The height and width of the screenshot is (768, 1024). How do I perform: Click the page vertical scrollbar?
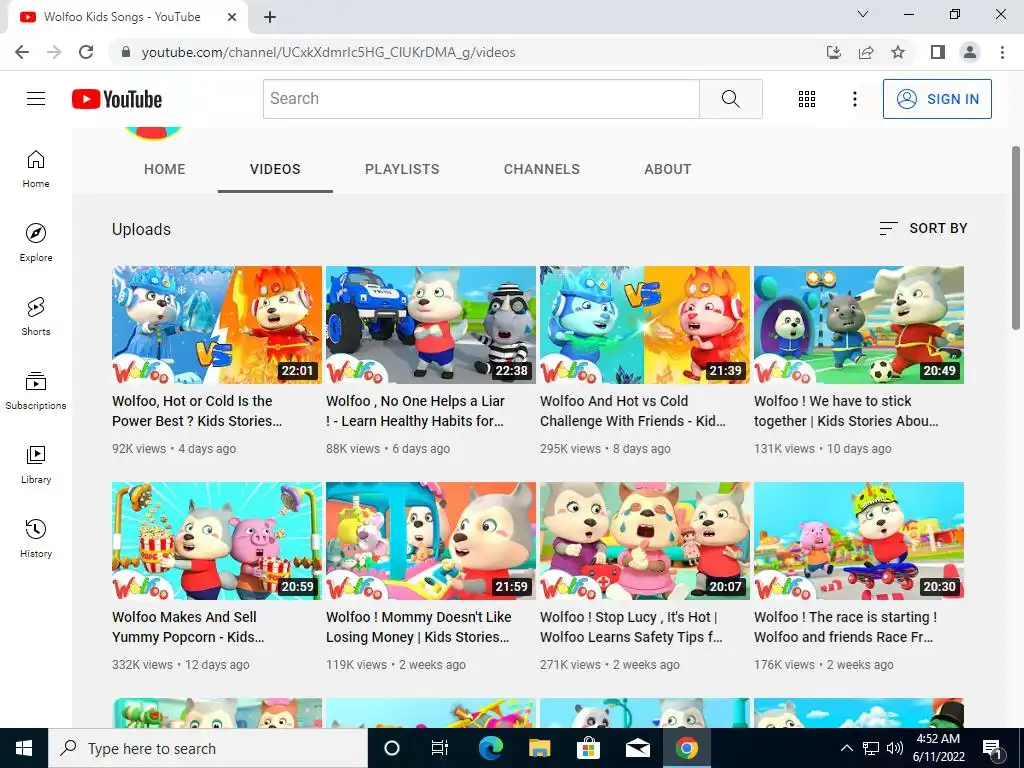pyautogui.click(x=1016, y=238)
